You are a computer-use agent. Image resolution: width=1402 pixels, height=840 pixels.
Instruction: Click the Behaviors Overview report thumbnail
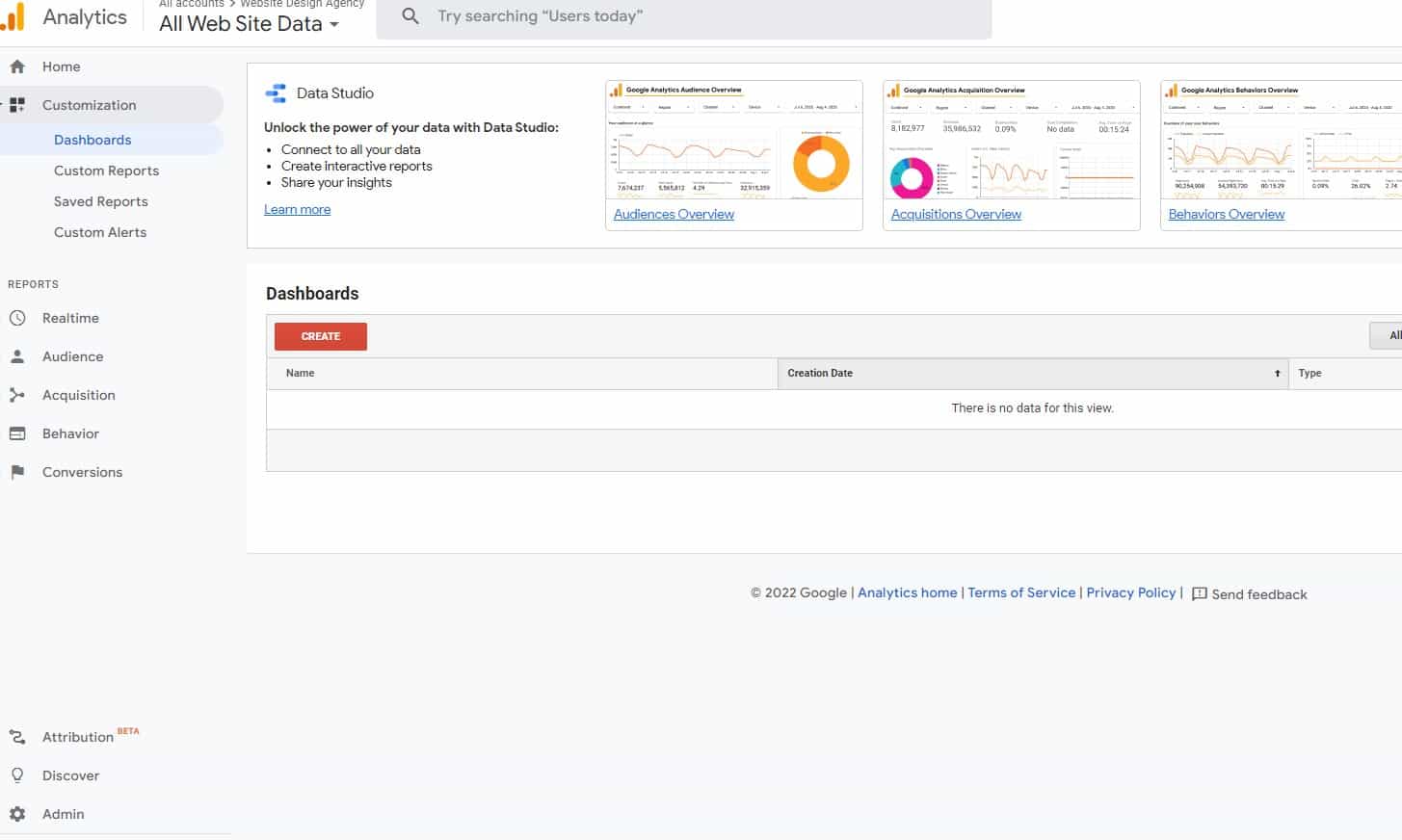[x=1282, y=141]
